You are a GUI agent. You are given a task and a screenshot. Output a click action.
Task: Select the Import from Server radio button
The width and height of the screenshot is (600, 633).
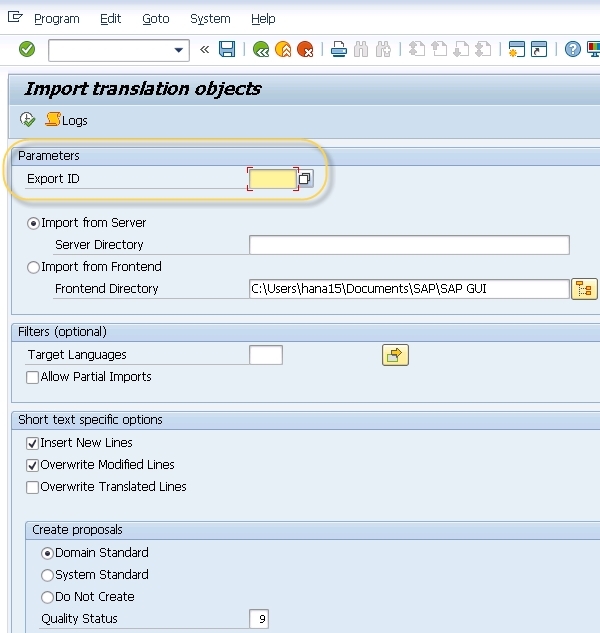tap(33, 223)
